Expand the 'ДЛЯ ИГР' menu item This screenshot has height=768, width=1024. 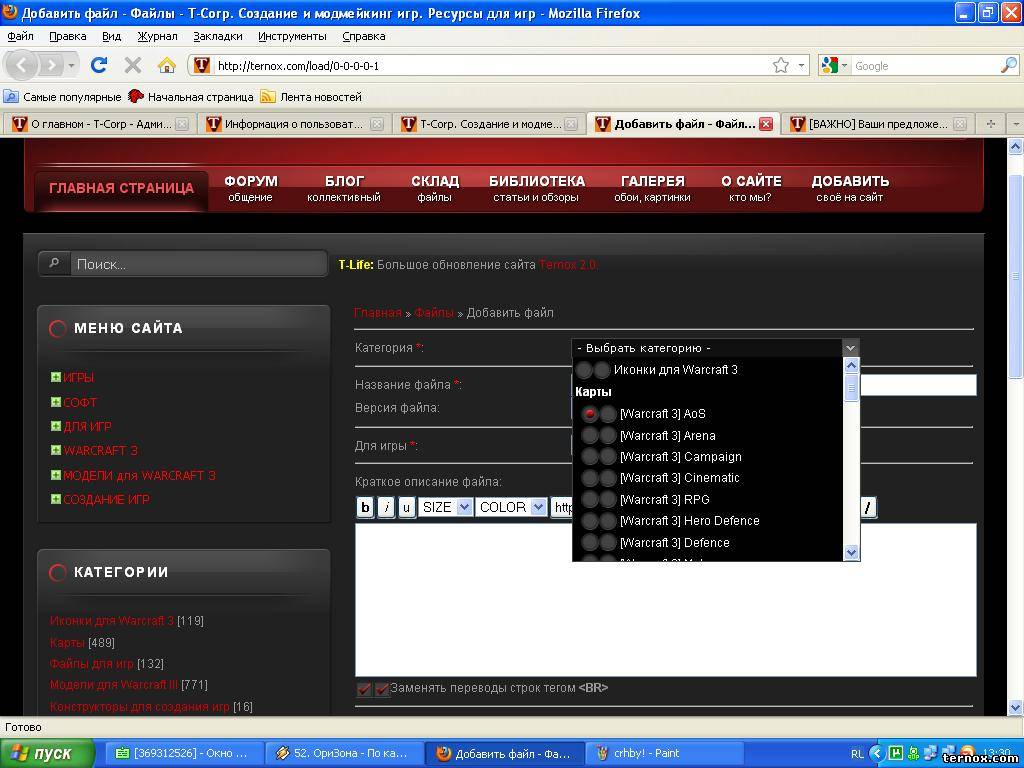[56, 426]
